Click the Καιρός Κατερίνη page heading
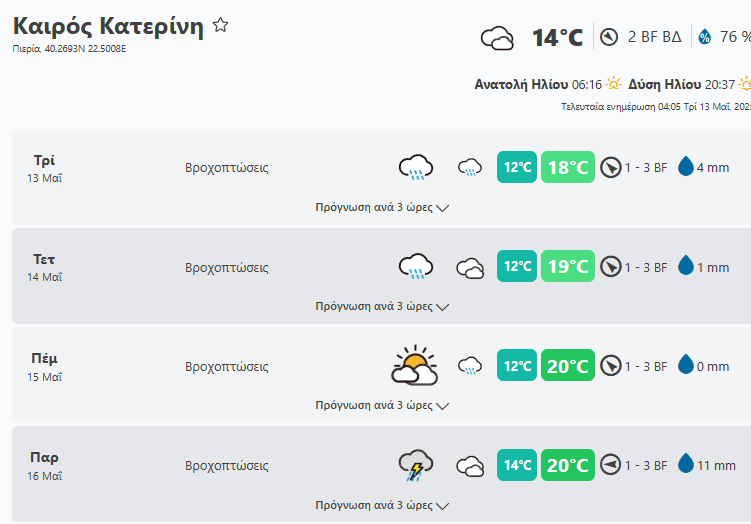This screenshot has height=524, width=751. [108, 27]
